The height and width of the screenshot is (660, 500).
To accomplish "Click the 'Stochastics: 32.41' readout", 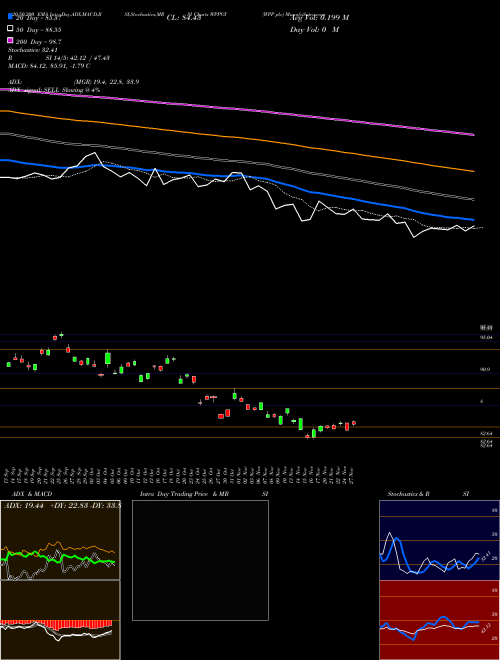I will click(33, 50).
